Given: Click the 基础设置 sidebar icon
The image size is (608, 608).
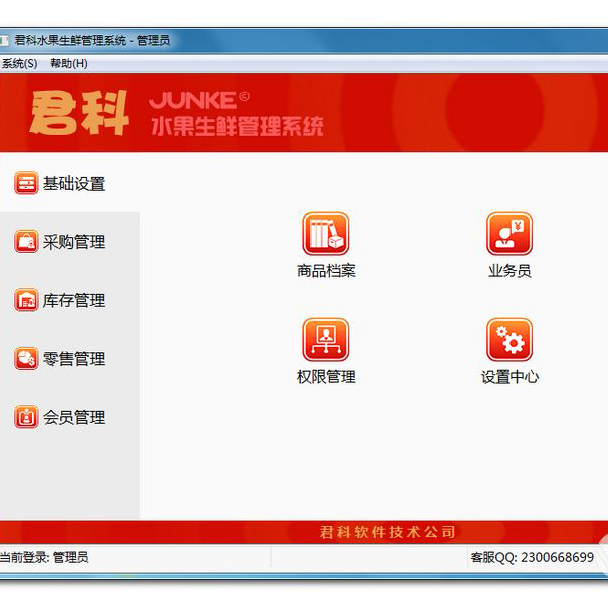Looking at the screenshot, I should tap(26, 183).
